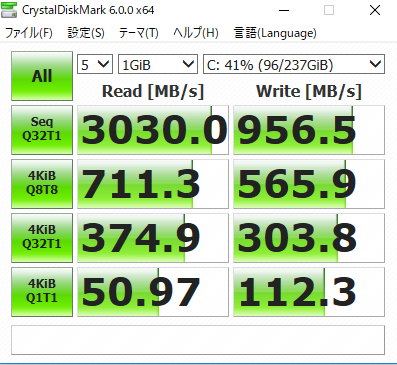Run all benchmarks with the All button
The image size is (397, 365).
coord(42,76)
